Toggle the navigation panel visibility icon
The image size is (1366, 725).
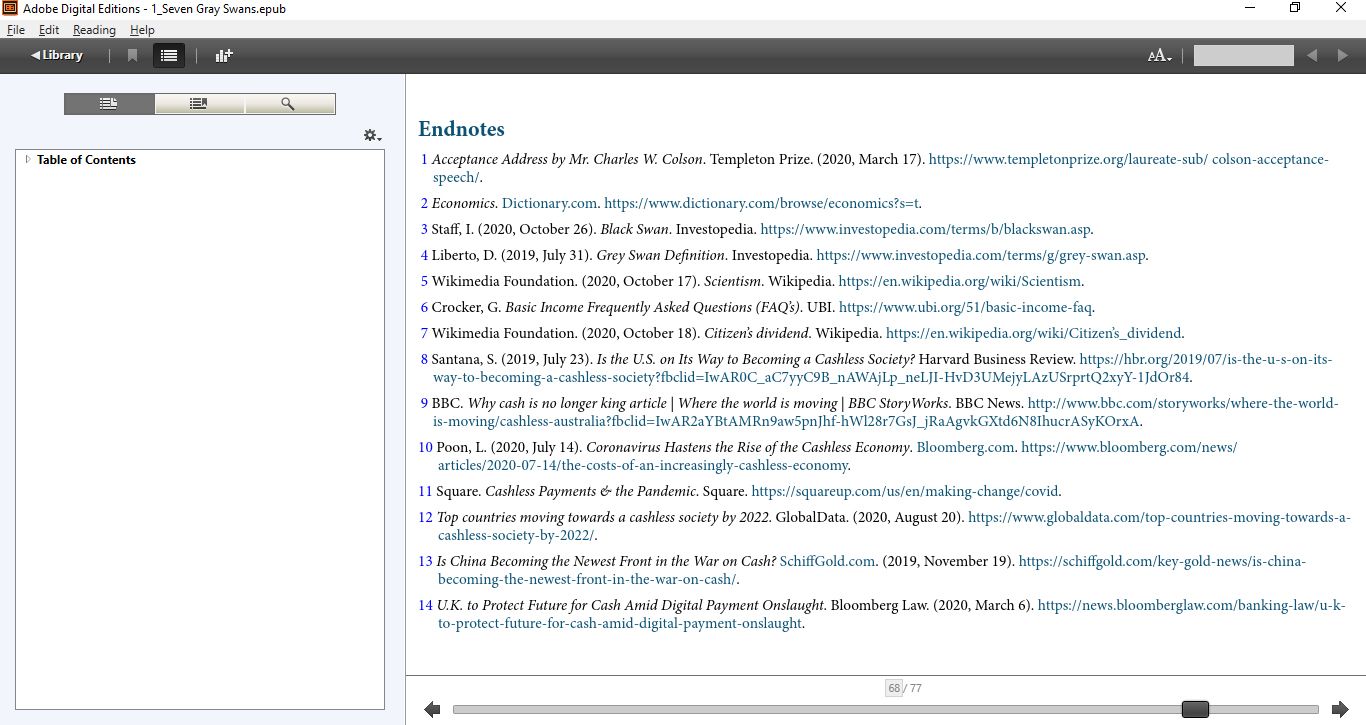pos(169,55)
